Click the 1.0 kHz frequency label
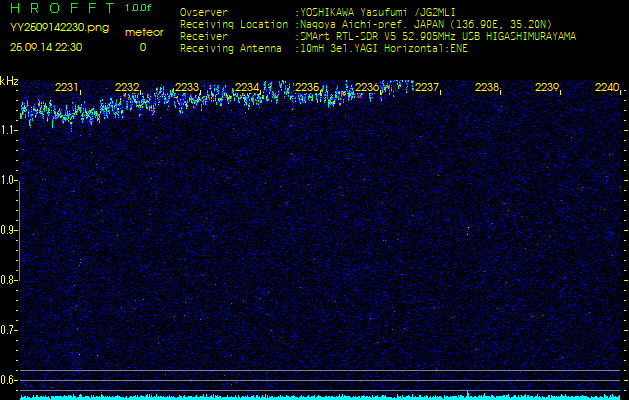The width and height of the screenshot is (629, 400). [8, 180]
